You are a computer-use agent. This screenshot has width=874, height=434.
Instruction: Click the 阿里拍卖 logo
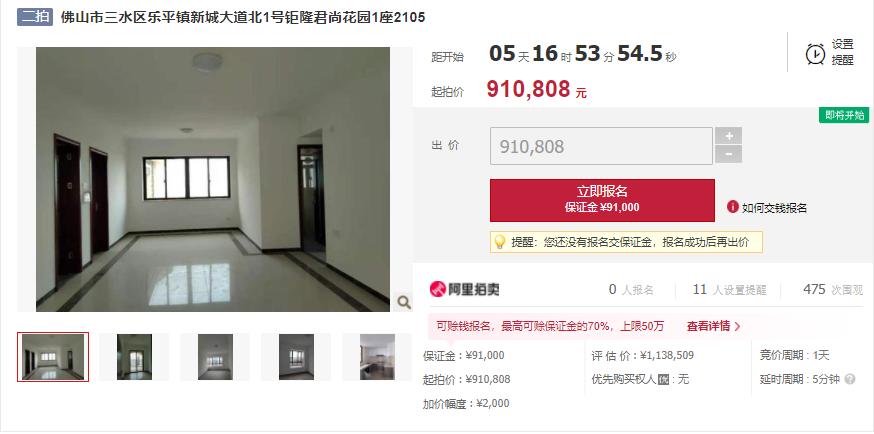click(465, 289)
